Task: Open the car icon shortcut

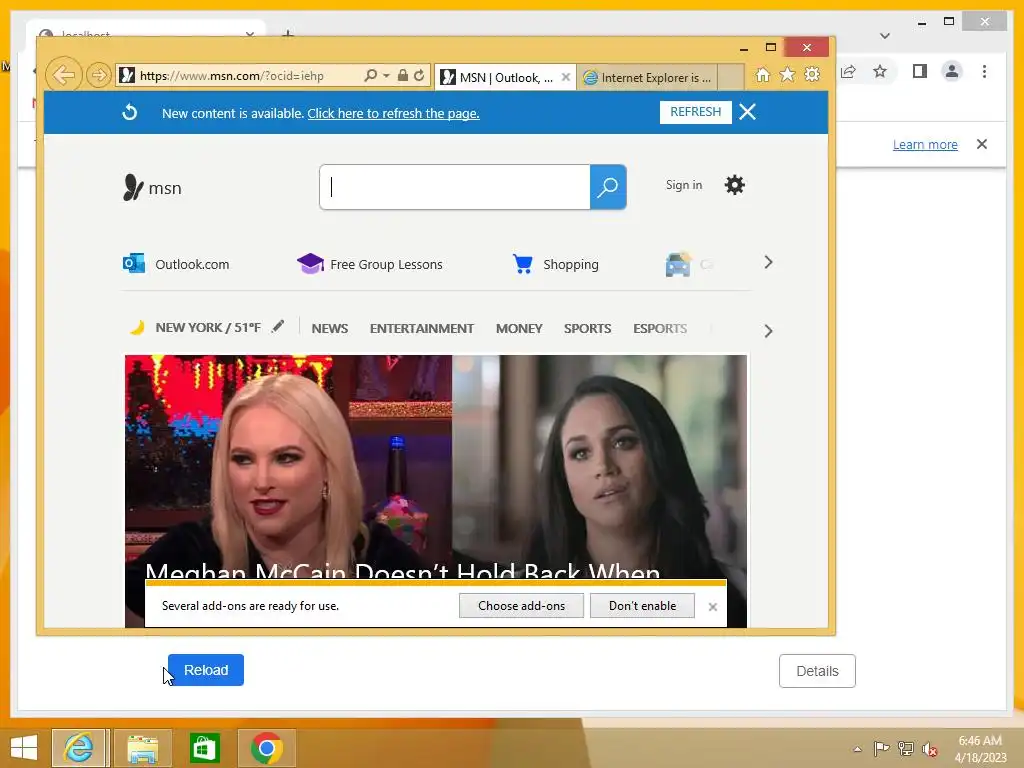Action: pyautogui.click(x=678, y=264)
